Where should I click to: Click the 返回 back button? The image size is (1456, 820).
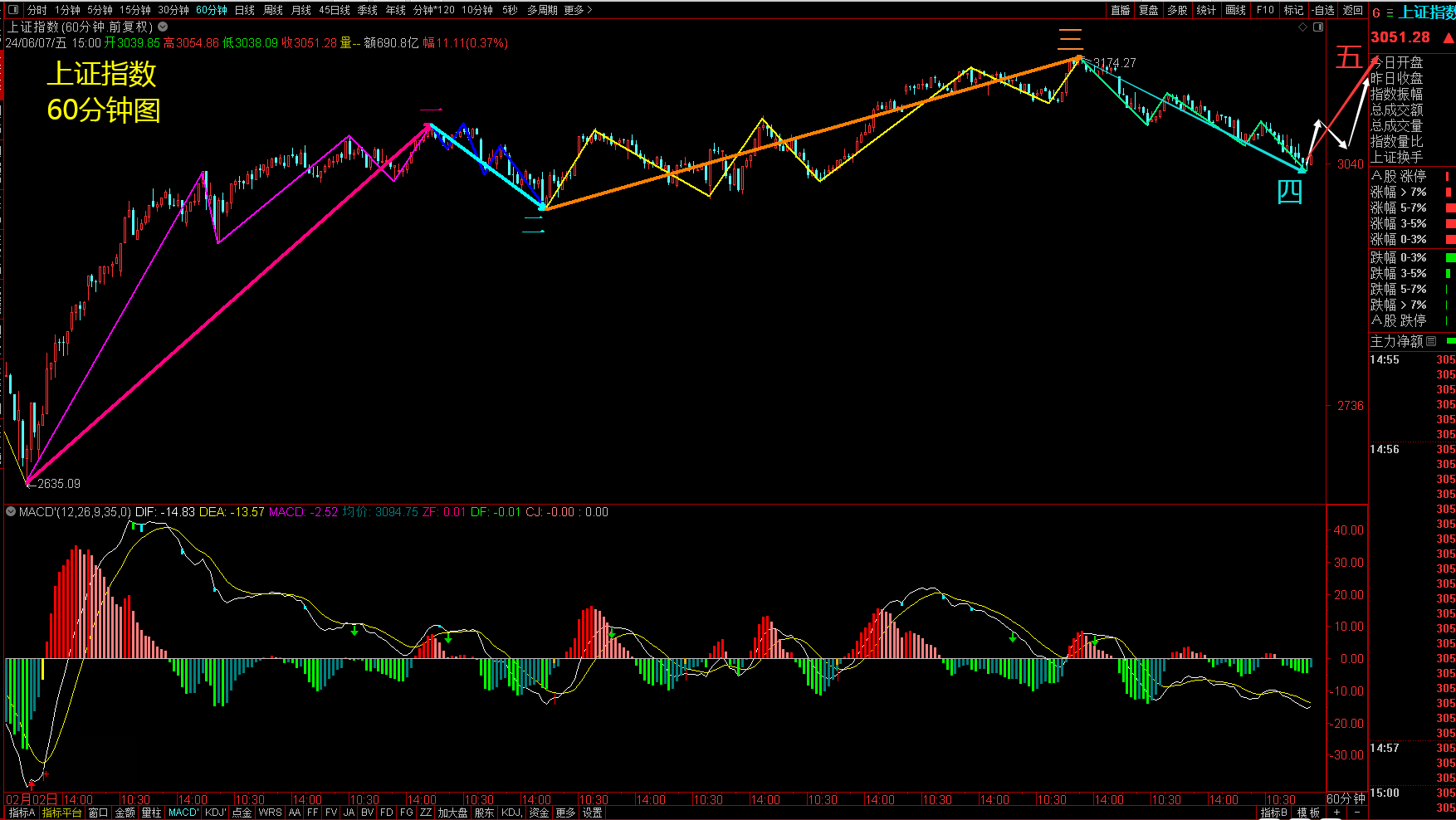point(1353,10)
